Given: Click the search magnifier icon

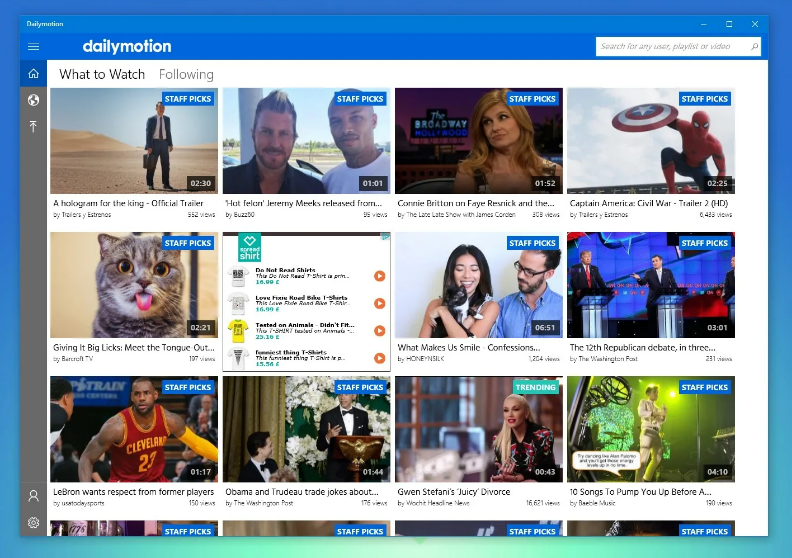Looking at the screenshot, I should point(754,46).
